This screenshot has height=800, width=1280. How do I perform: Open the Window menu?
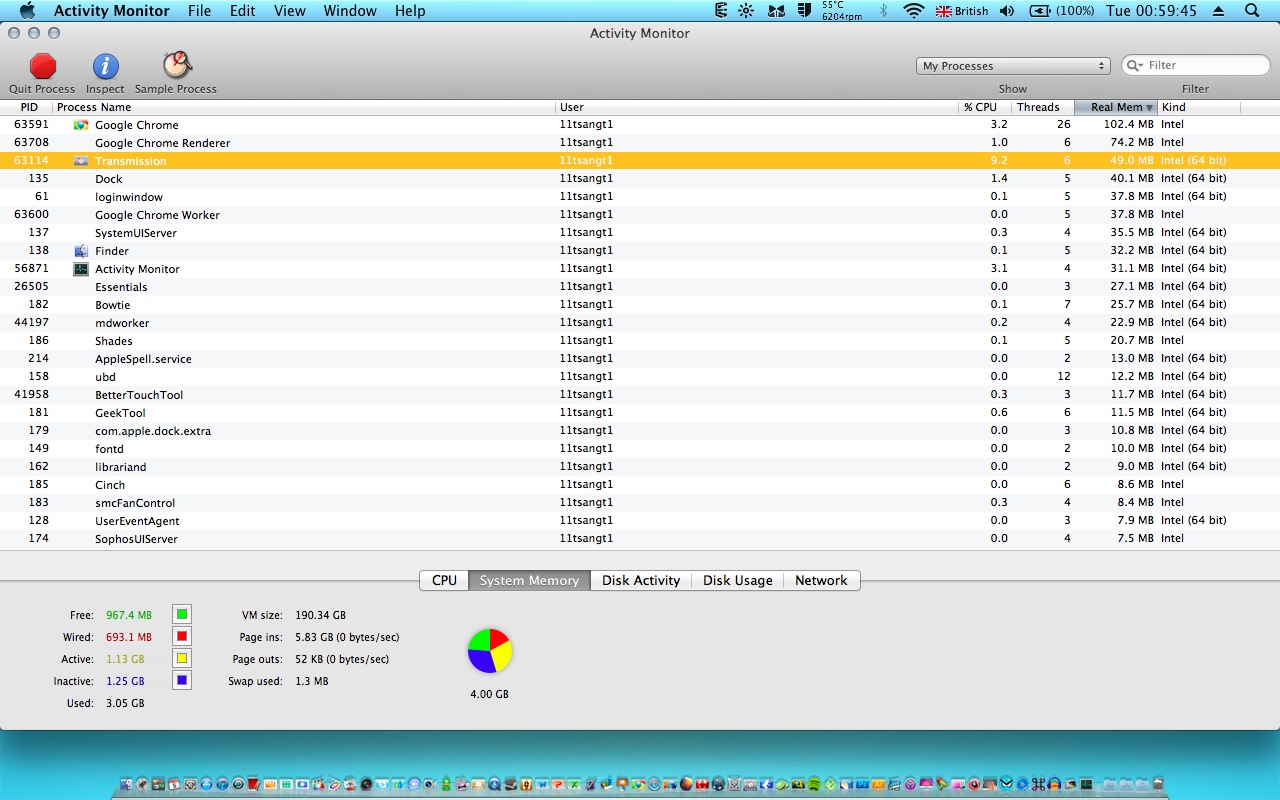(350, 11)
